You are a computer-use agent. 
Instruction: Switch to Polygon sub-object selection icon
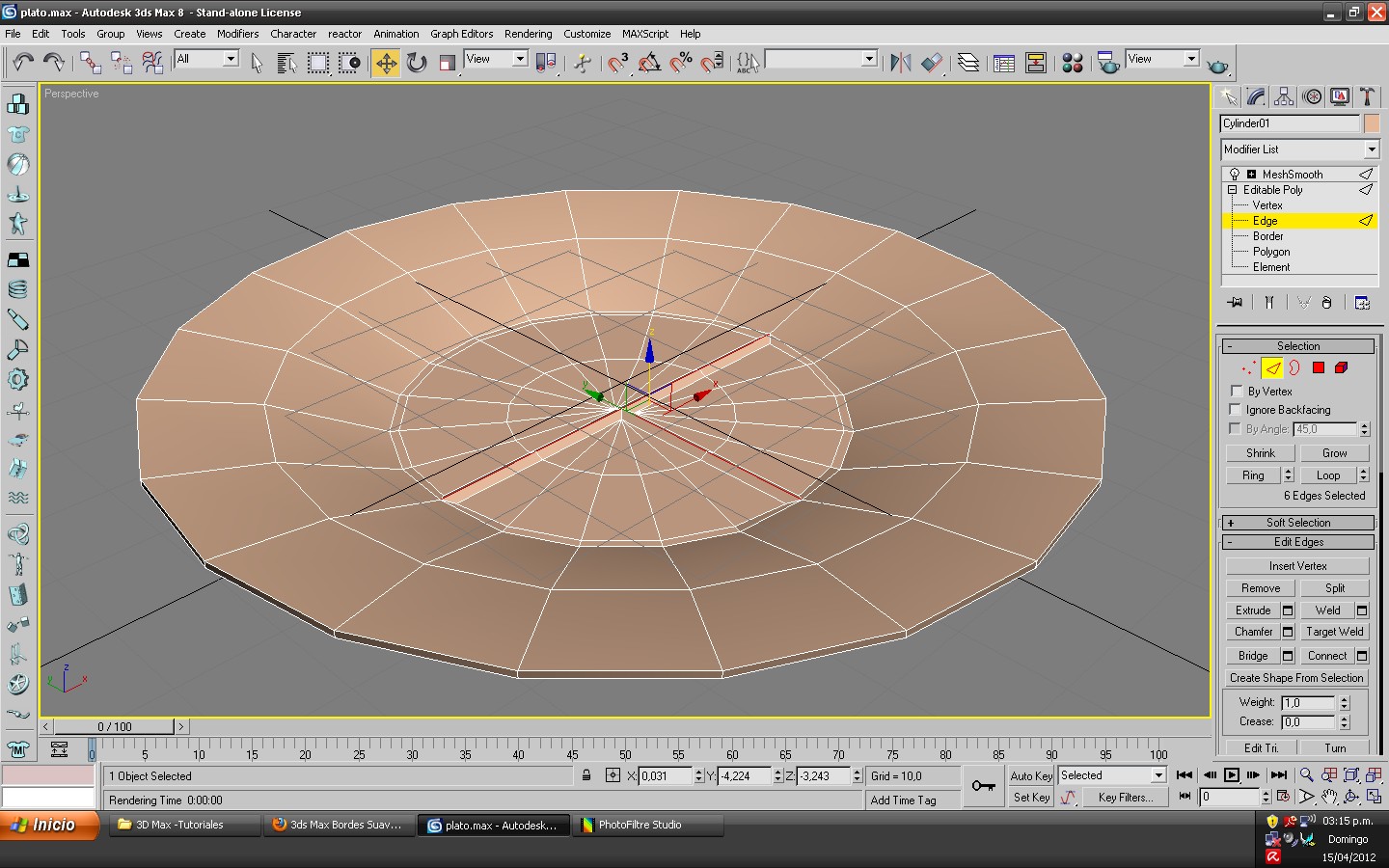(x=1319, y=367)
